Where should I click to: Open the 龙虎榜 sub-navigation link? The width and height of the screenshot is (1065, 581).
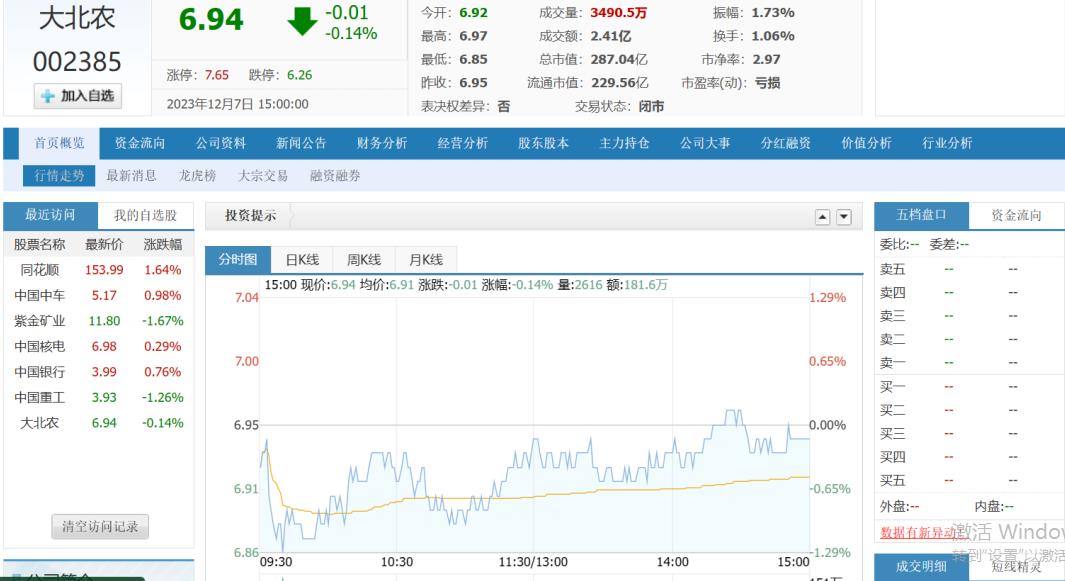click(197, 176)
